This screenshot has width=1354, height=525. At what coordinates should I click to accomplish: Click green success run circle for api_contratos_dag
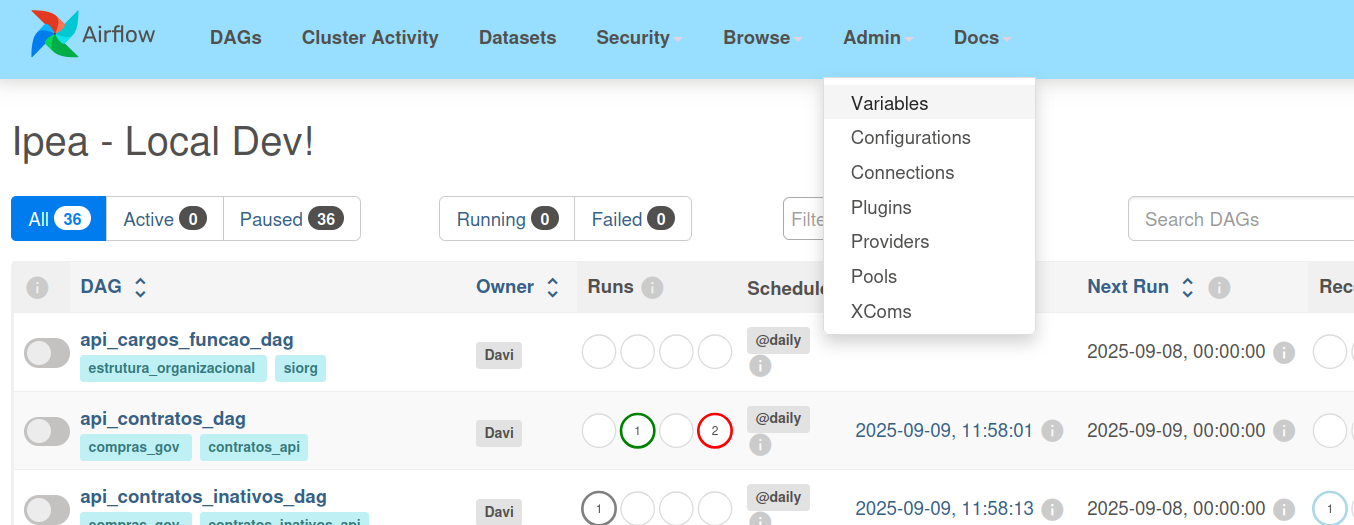point(637,431)
